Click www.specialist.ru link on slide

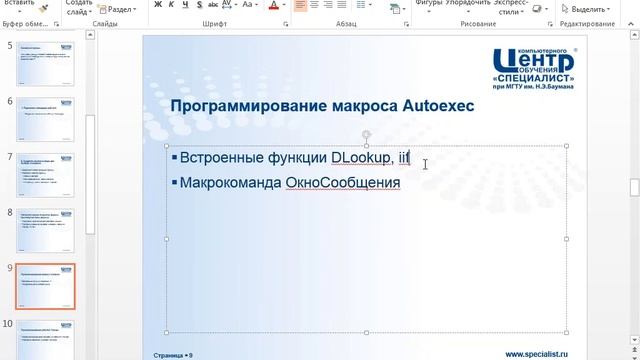(536, 354)
